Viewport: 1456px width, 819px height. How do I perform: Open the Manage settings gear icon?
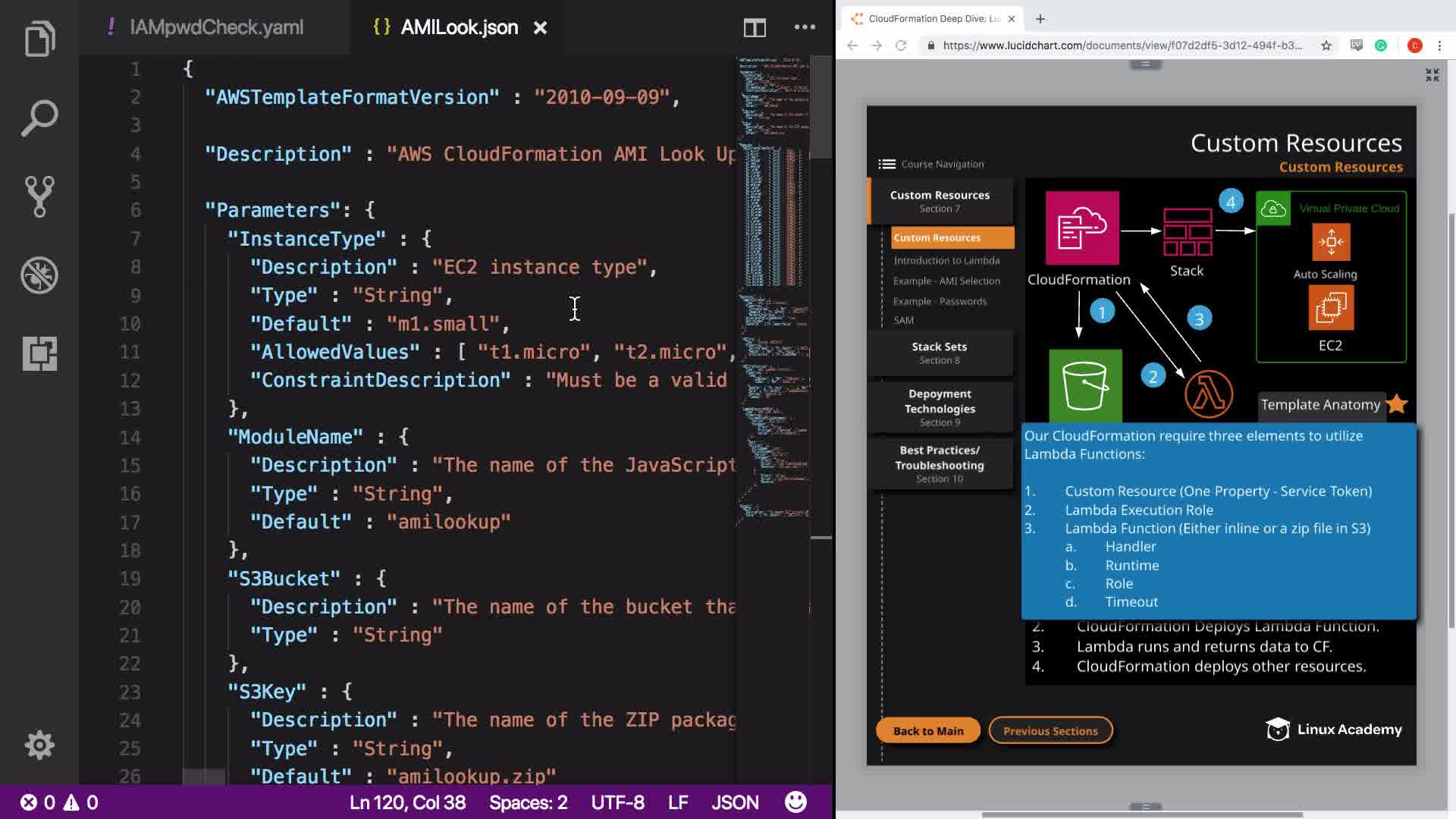[x=39, y=745]
